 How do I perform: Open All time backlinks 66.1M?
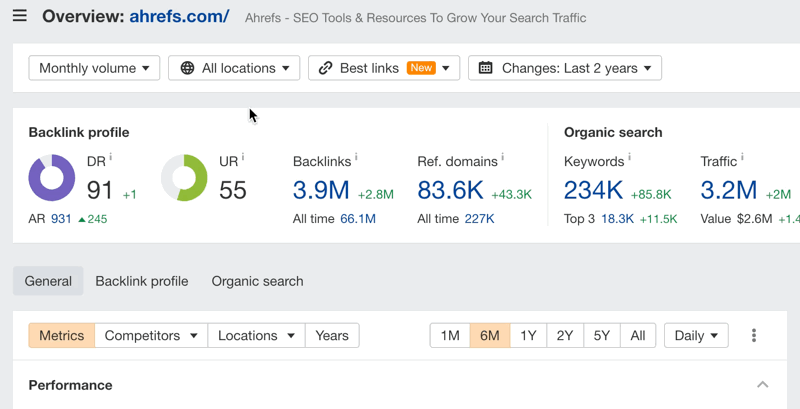(x=358, y=219)
